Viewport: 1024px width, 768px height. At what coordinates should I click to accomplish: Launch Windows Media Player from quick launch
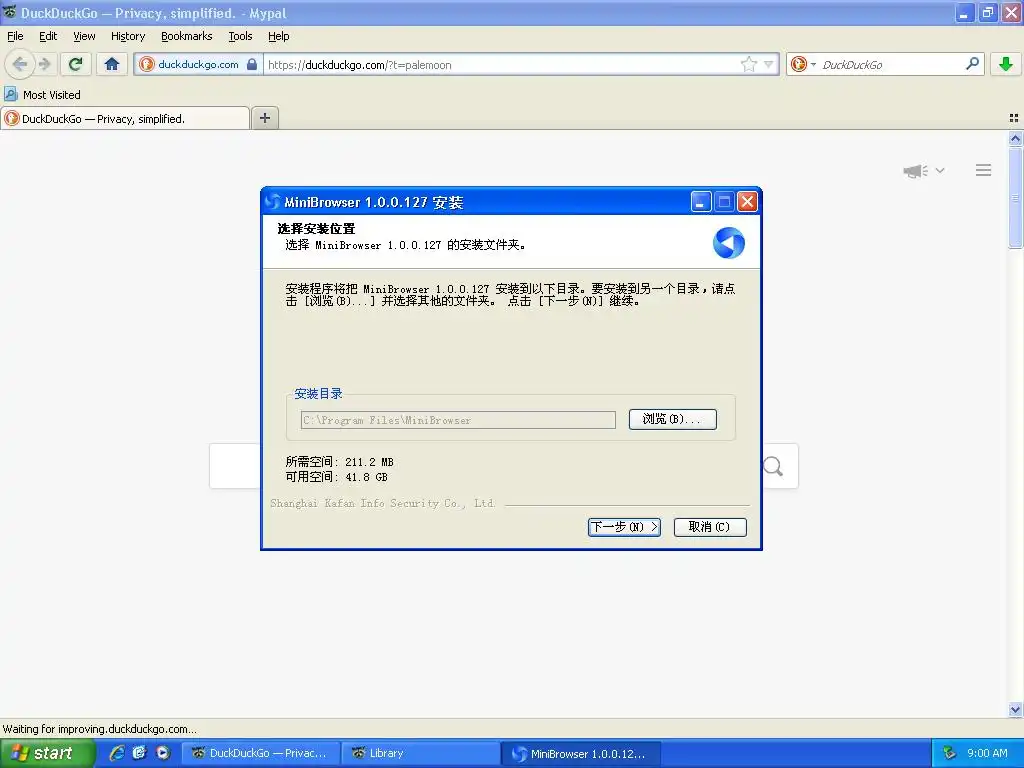pyautogui.click(x=163, y=753)
